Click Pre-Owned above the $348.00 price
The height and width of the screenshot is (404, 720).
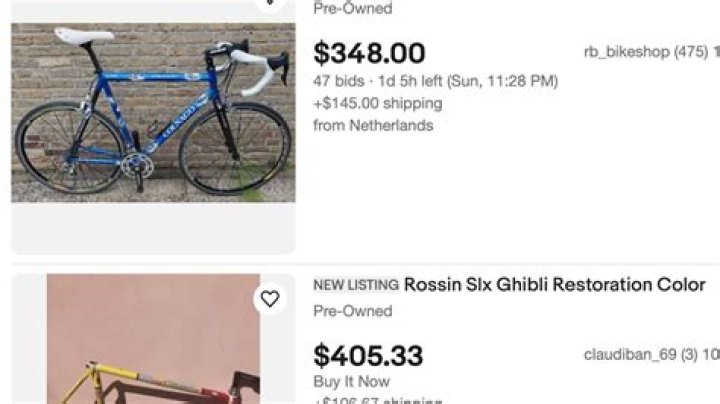pyautogui.click(x=352, y=9)
